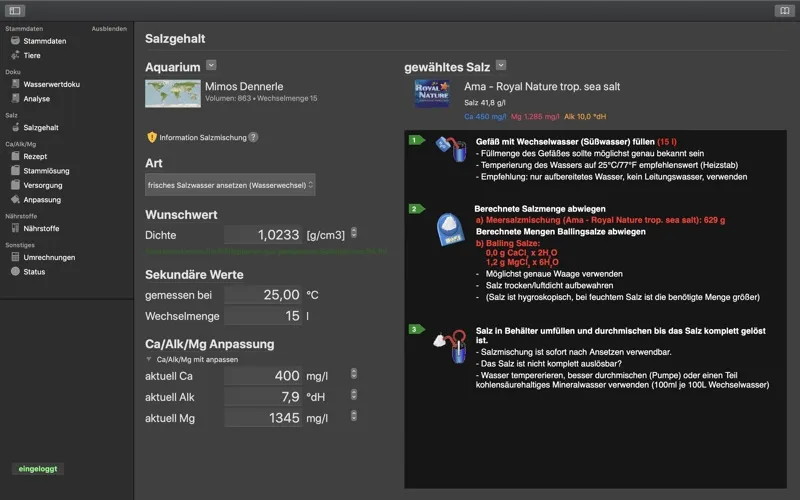This screenshot has height=500, width=800.
Task: Click the aktuell Mg field showing 1345
Action: click(263, 417)
